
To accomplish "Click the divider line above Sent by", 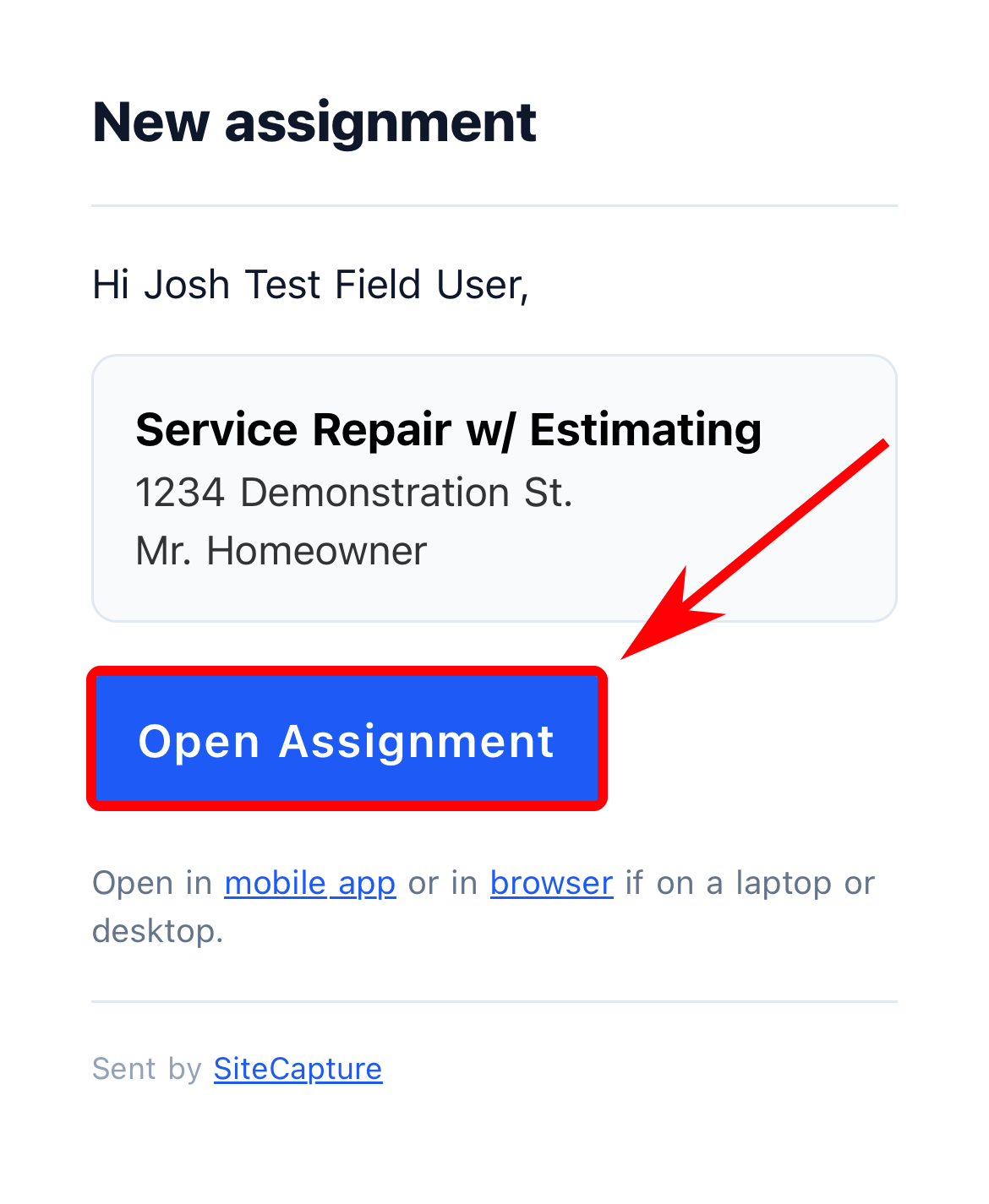I will pos(494,1000).
